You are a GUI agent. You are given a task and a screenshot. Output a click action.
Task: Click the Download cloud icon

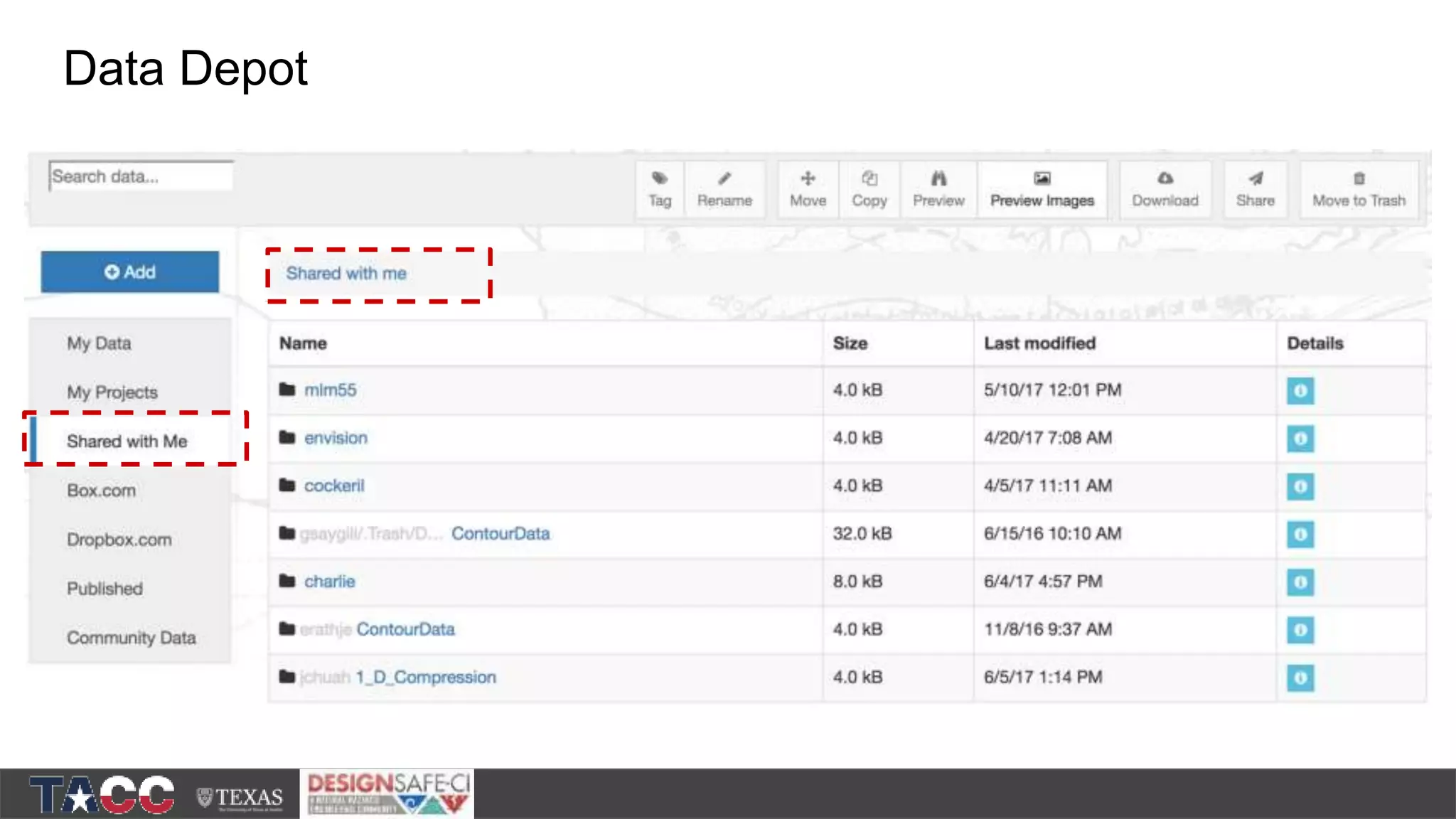[x=1165, y=179]
